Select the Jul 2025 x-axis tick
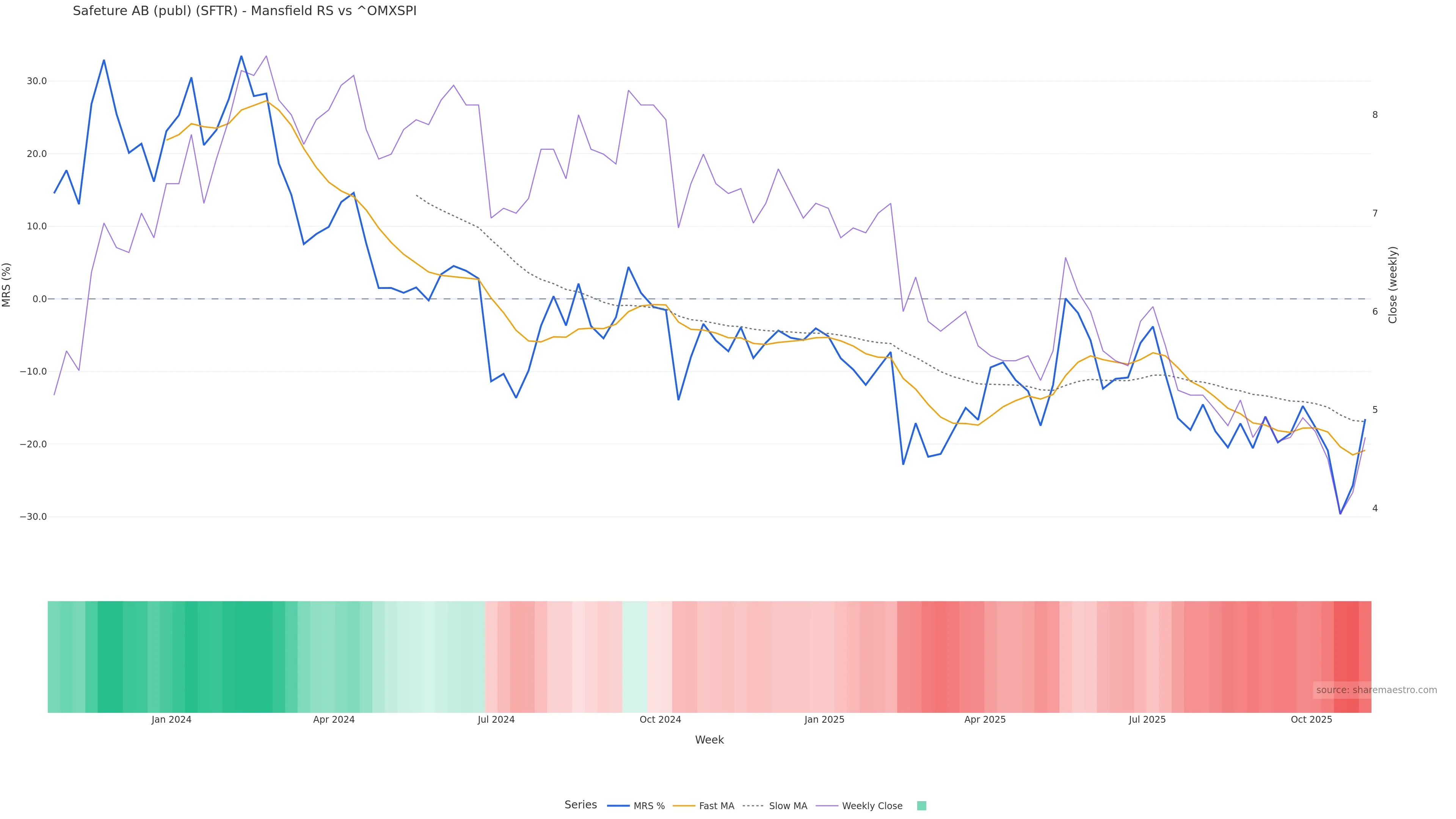This screenshot has height=819, width=1456. pyautogui.click(x=1147, y=720)
